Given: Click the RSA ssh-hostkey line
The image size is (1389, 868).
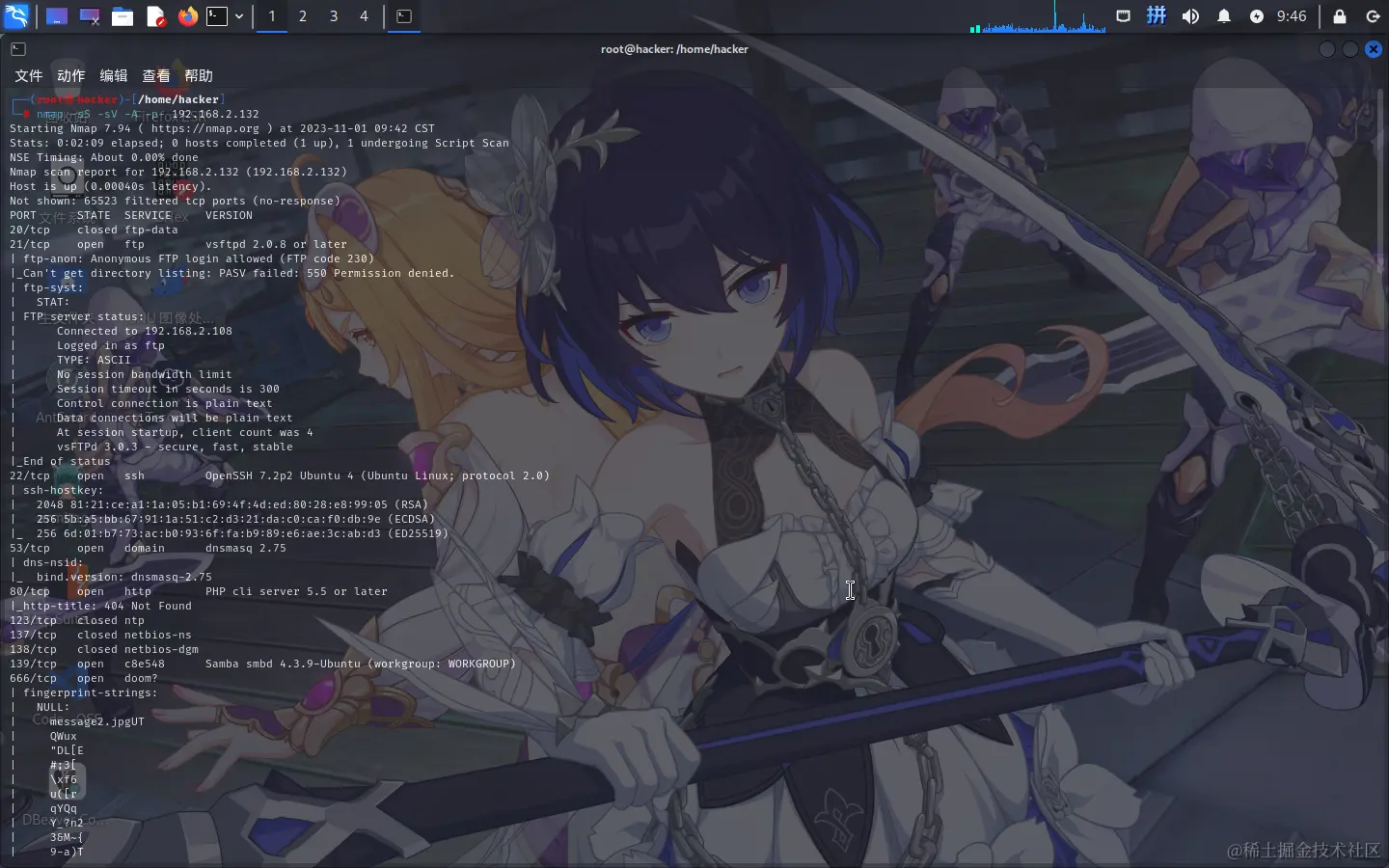Looking at the screenshot, I should [x=232, y=504].
